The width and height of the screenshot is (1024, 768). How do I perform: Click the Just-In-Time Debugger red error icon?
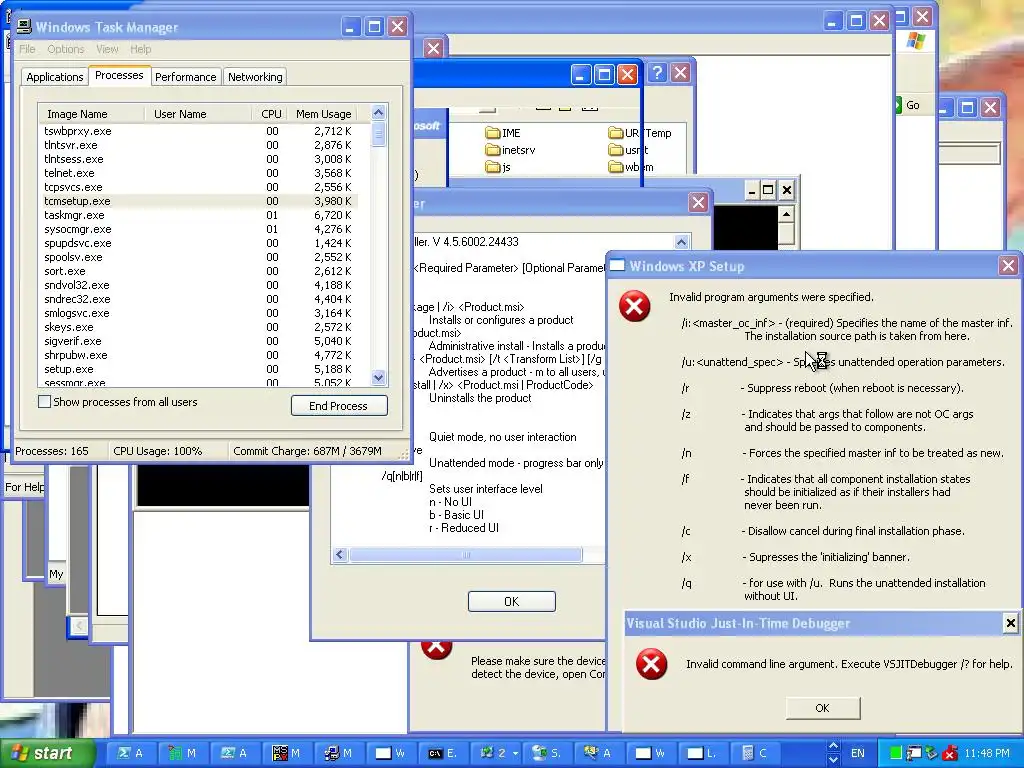[652, 664]
